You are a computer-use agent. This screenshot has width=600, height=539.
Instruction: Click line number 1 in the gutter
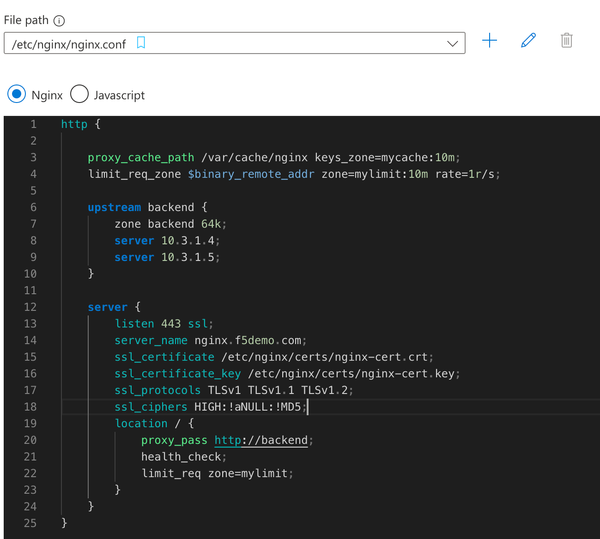point(33,124)
